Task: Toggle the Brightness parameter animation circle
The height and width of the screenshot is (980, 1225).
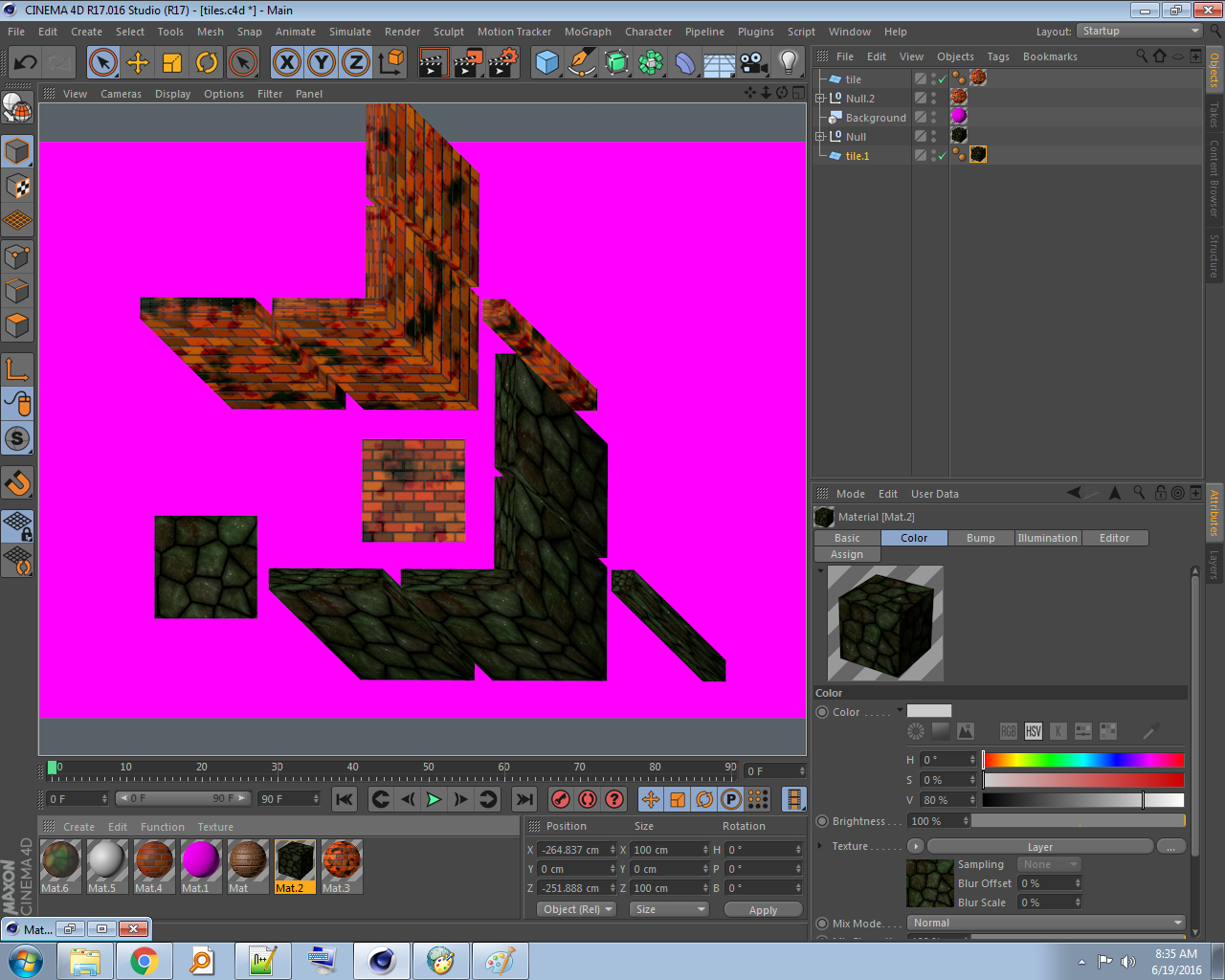Action: click(x=822, y=821)
